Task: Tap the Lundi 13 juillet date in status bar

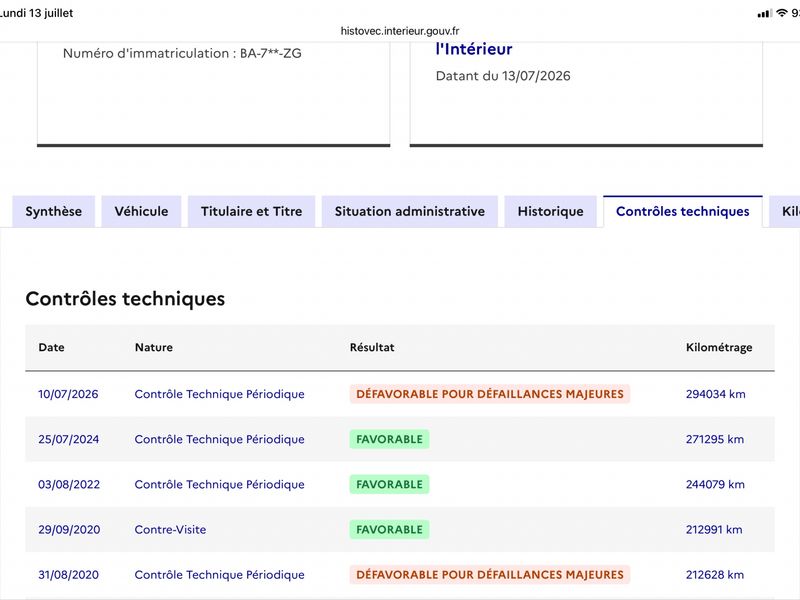Action: click(x=37, y=13)
